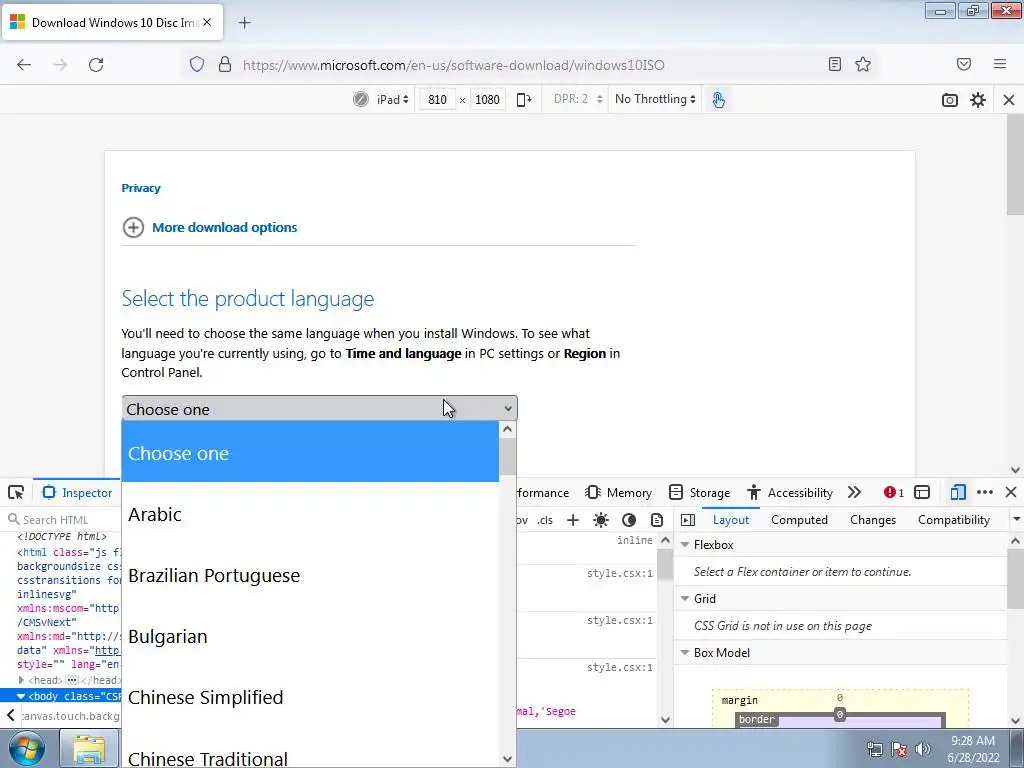1024x768 pixels.
Task: Open File Explorer from taskbar
Action: [88, 748]
